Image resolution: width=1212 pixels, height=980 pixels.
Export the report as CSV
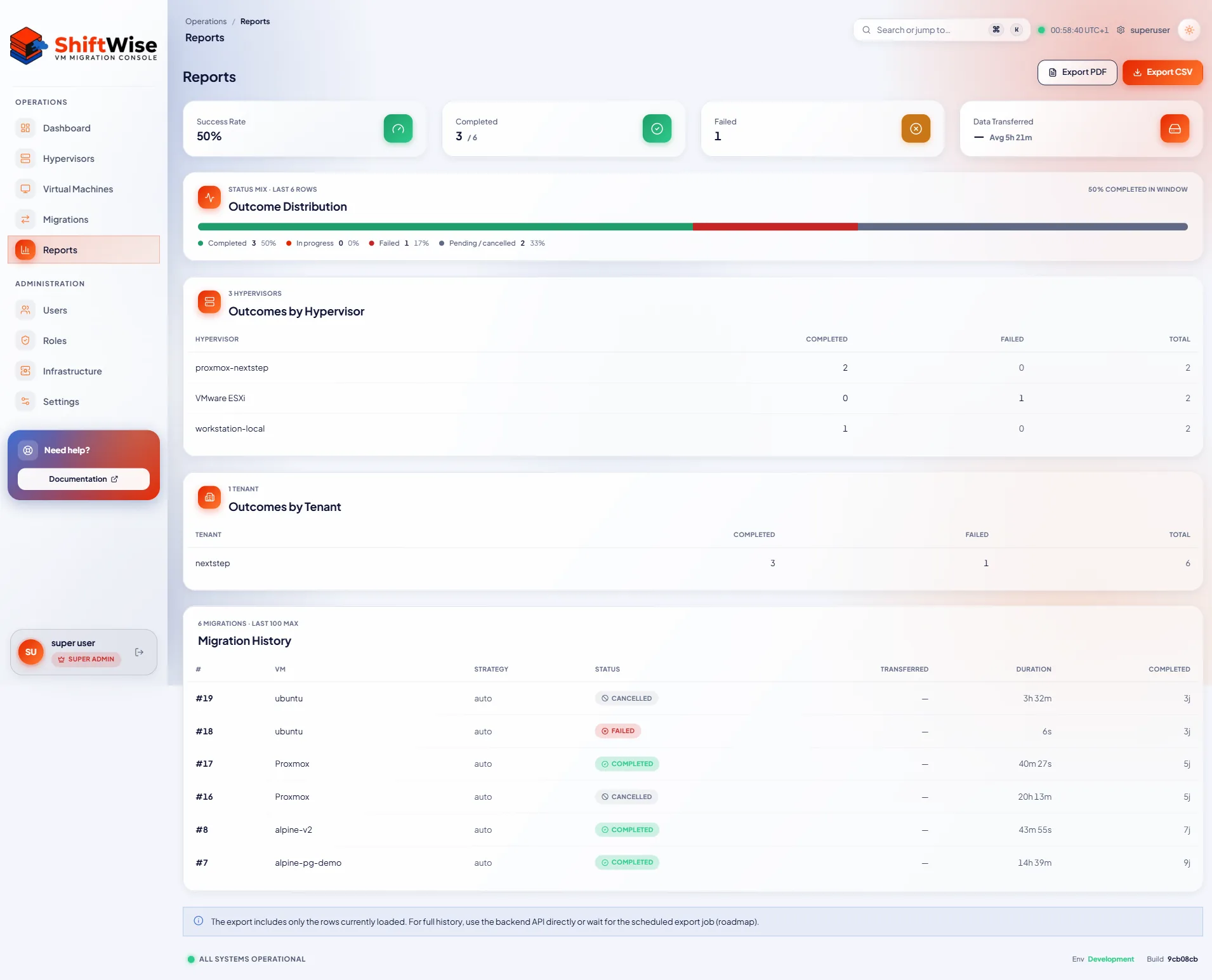[x=1163, y=72]
